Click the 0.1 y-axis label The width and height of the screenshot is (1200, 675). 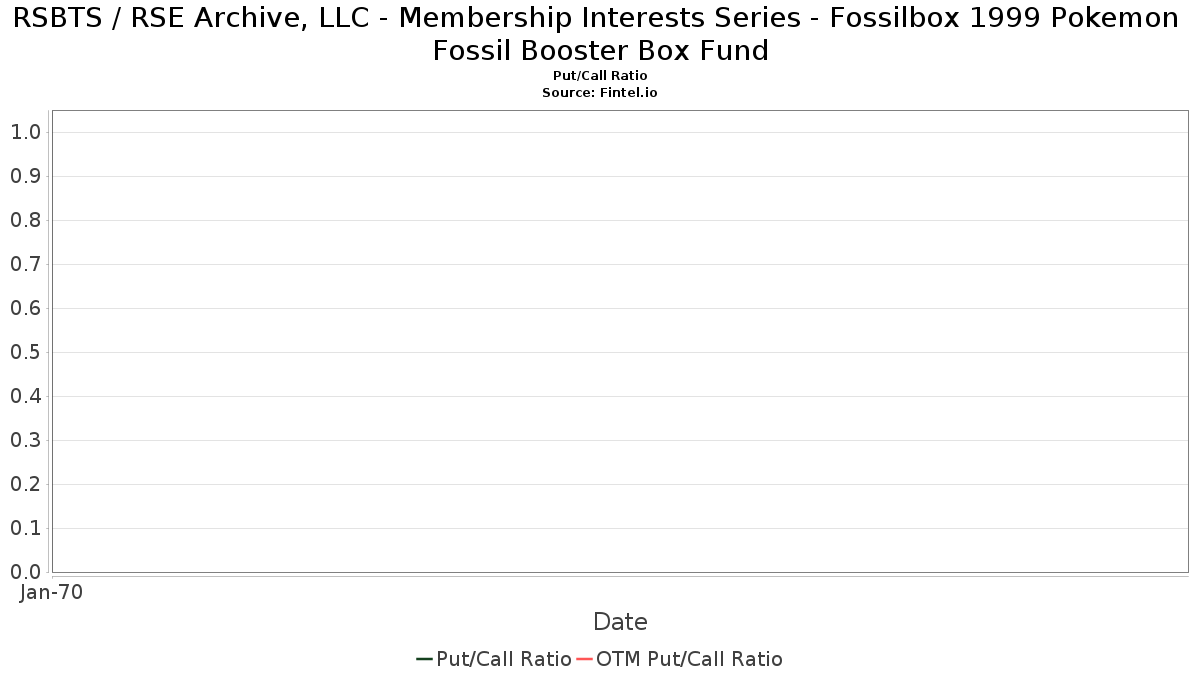point(25,528)
